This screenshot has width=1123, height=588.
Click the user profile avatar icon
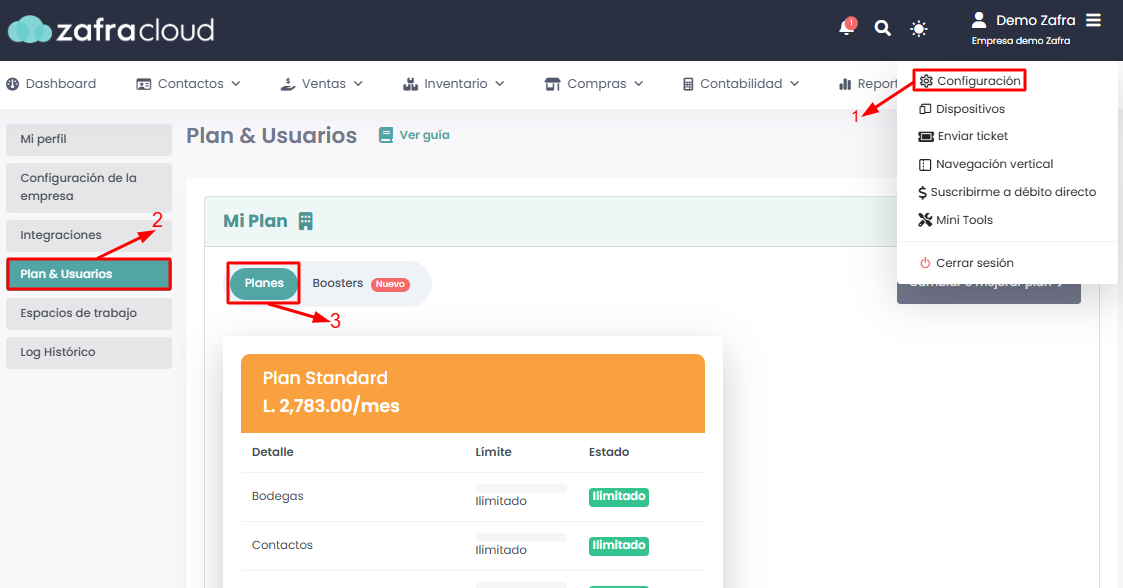coord(978,20)
